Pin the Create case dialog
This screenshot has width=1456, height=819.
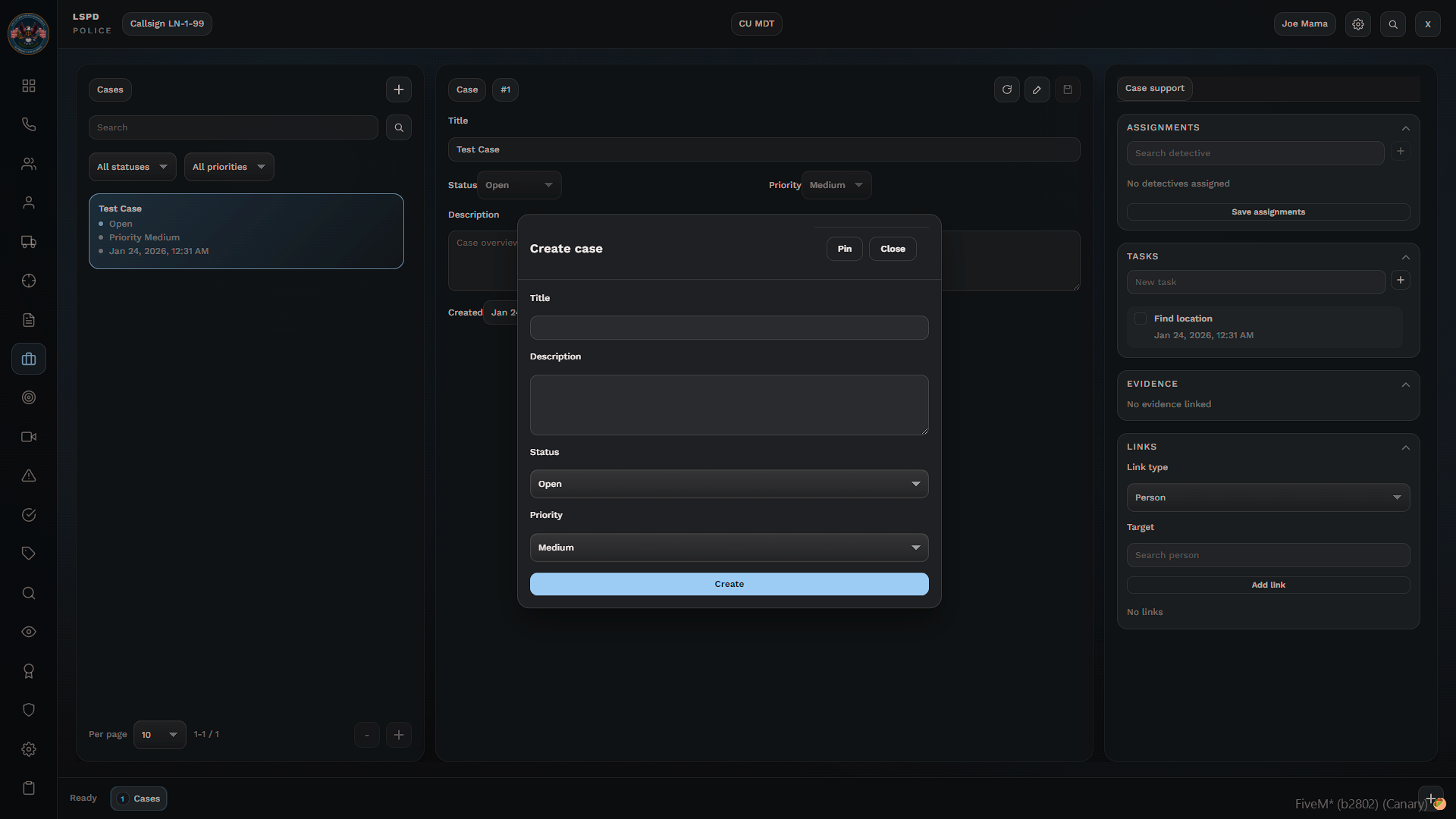(x=844, y=249)
